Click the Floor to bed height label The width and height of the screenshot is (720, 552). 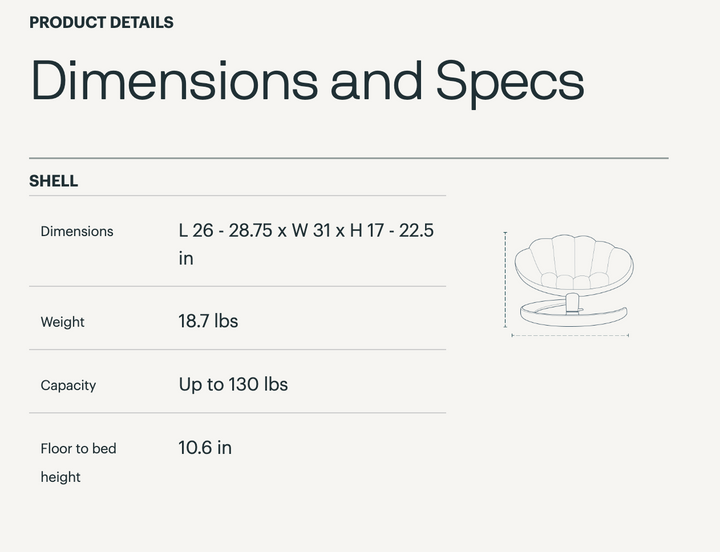pos(79,463)
